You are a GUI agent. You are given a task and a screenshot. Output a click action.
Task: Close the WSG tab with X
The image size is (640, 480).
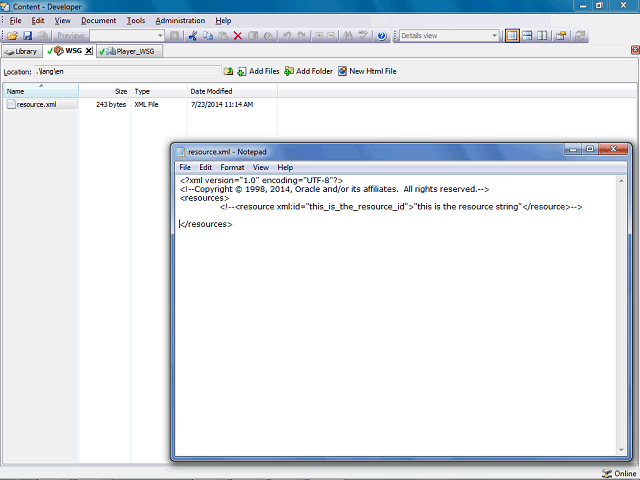(89, 51)
